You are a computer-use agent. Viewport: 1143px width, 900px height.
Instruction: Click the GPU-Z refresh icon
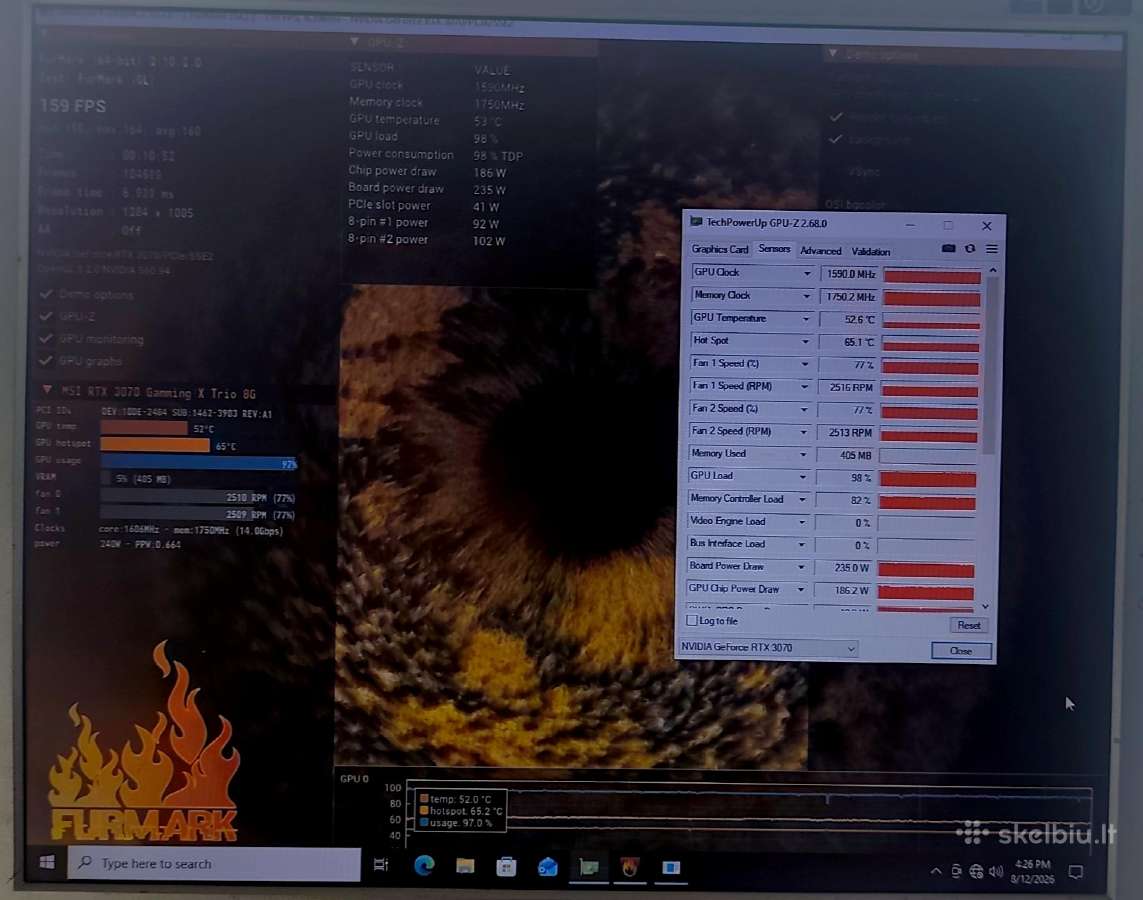click(970, 249)
